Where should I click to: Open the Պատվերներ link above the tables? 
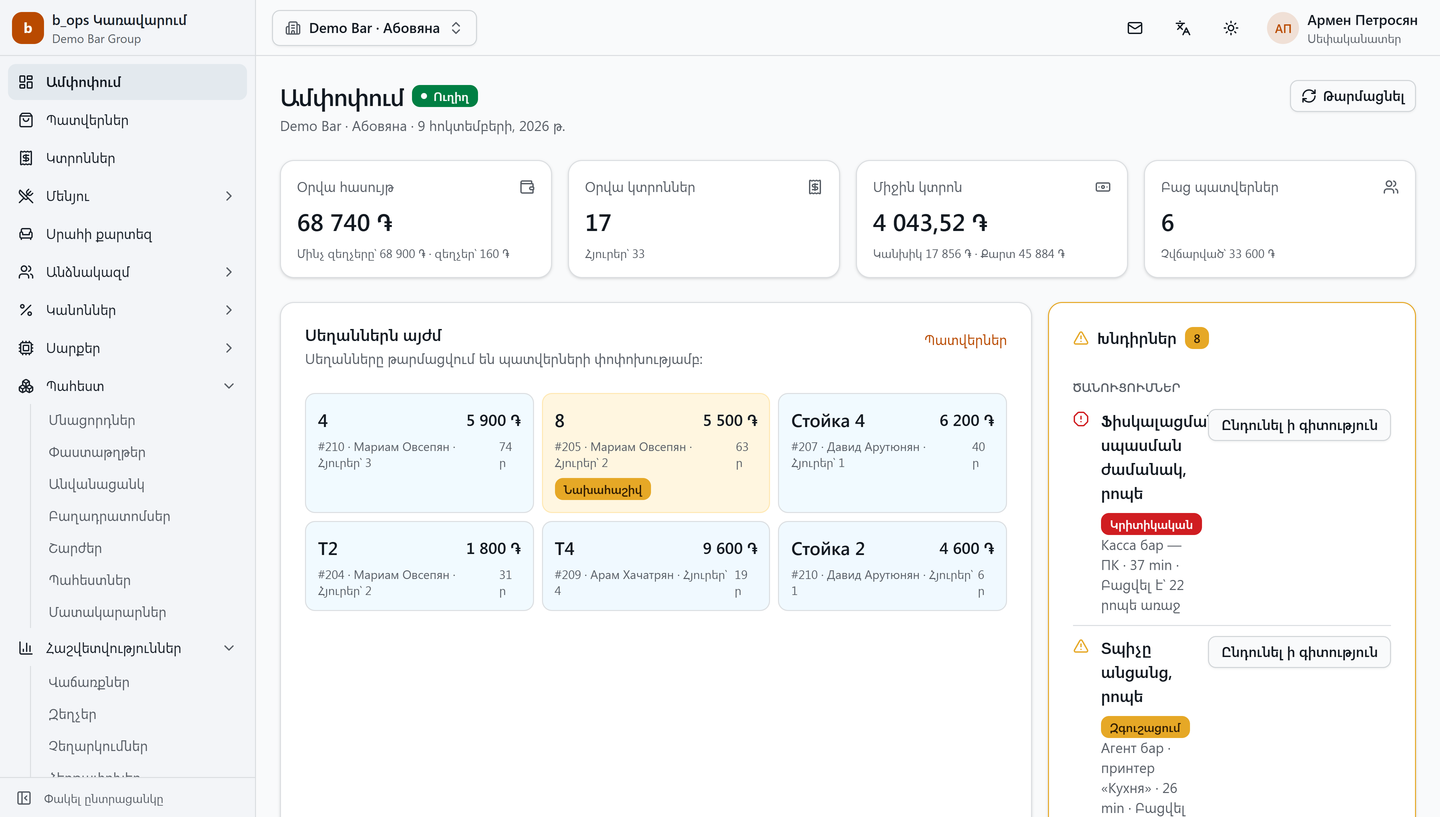pos(965,340)
